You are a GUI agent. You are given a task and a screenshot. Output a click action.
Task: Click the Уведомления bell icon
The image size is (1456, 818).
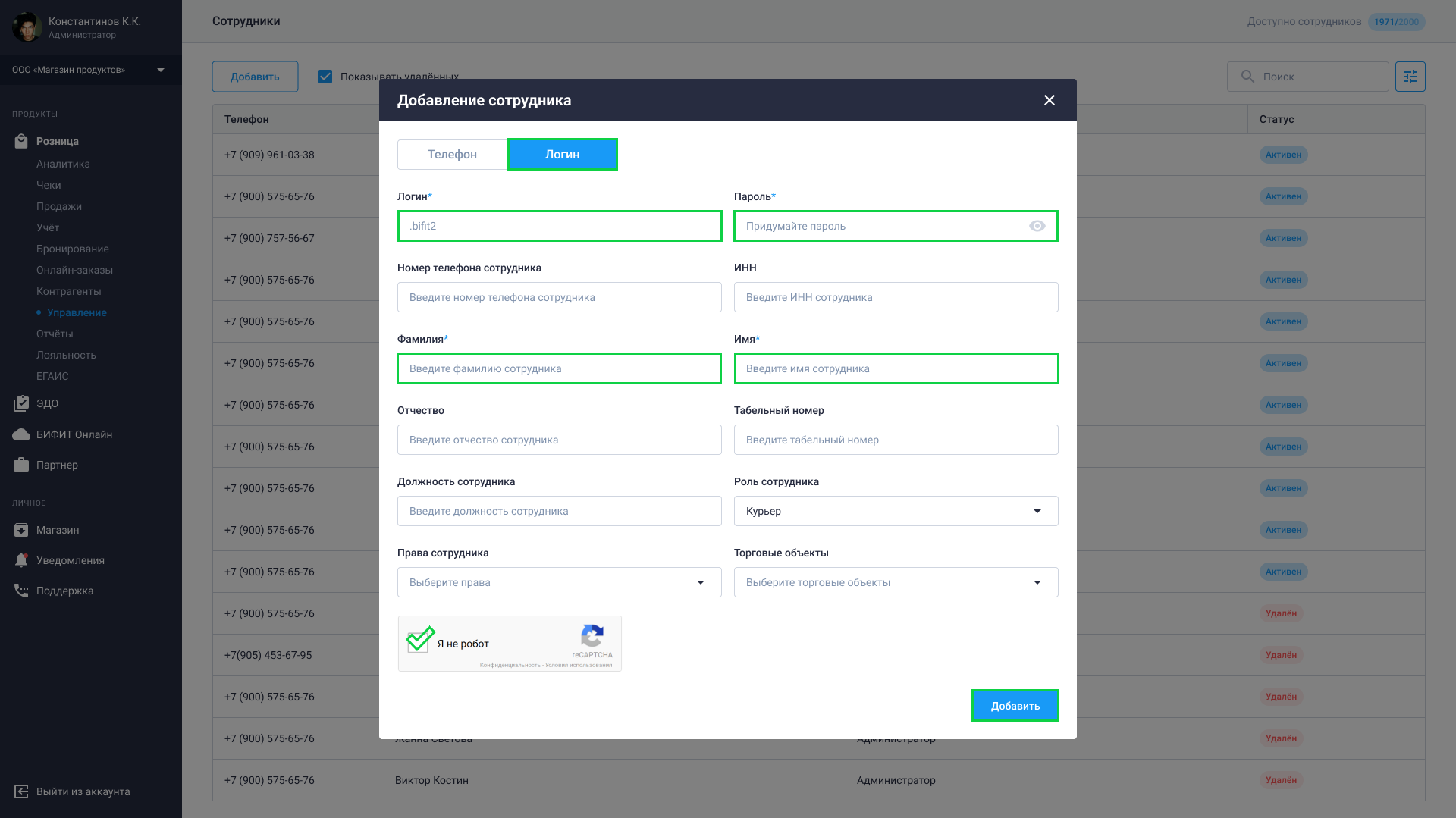21,560
